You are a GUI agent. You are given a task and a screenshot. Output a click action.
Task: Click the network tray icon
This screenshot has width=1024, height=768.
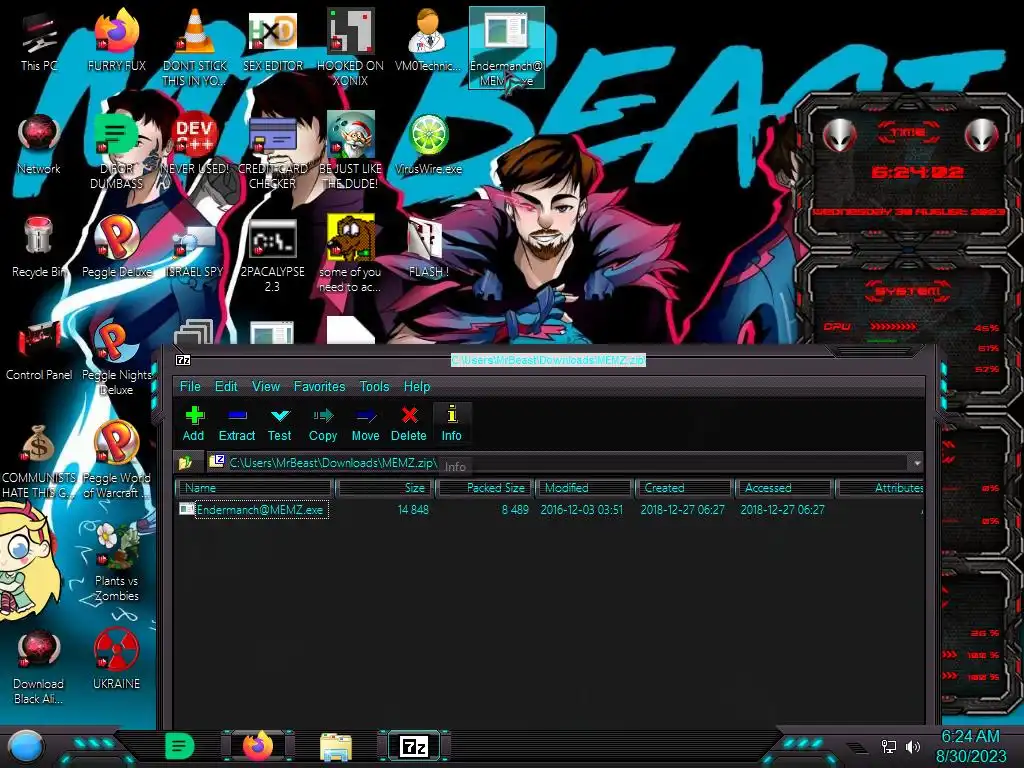click(x=889, y=746)
